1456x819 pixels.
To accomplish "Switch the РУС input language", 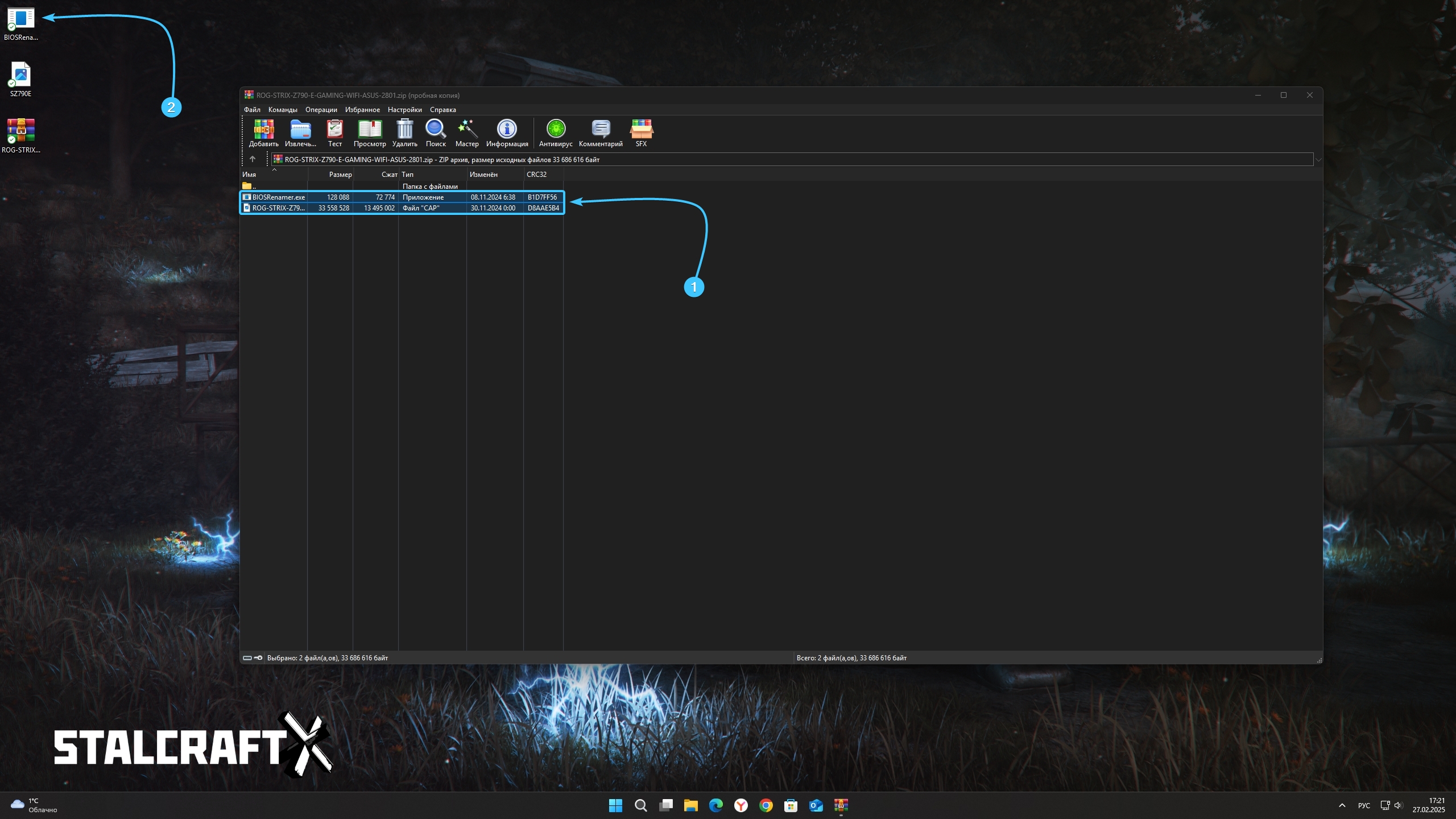I will (1364, 805).
